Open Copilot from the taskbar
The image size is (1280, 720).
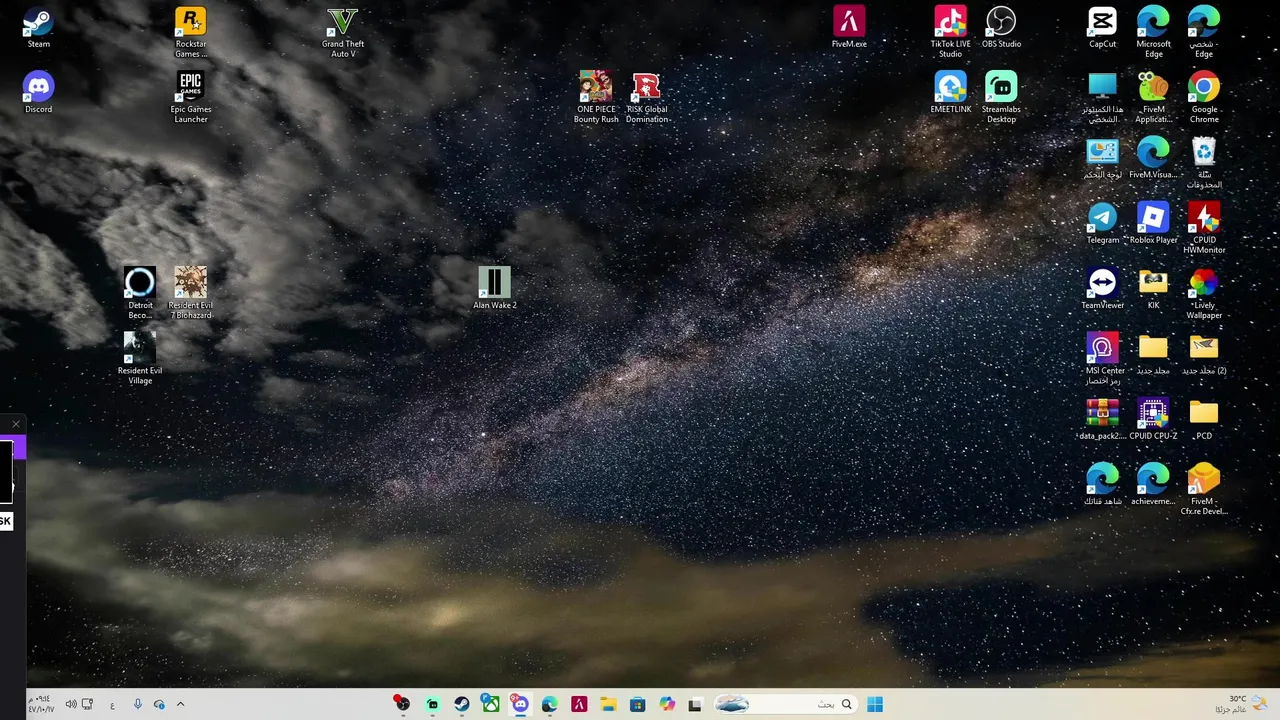pos(666,704)
